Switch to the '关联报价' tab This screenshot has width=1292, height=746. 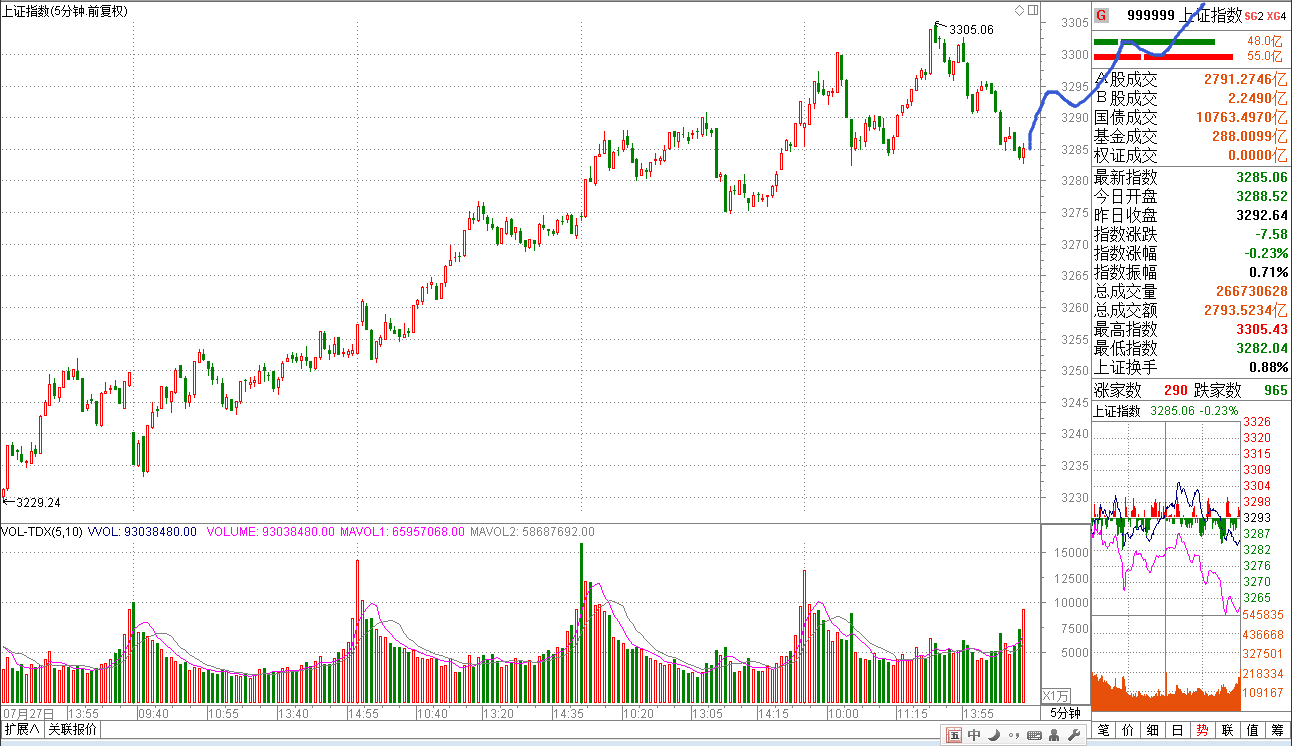click(73, 730)
